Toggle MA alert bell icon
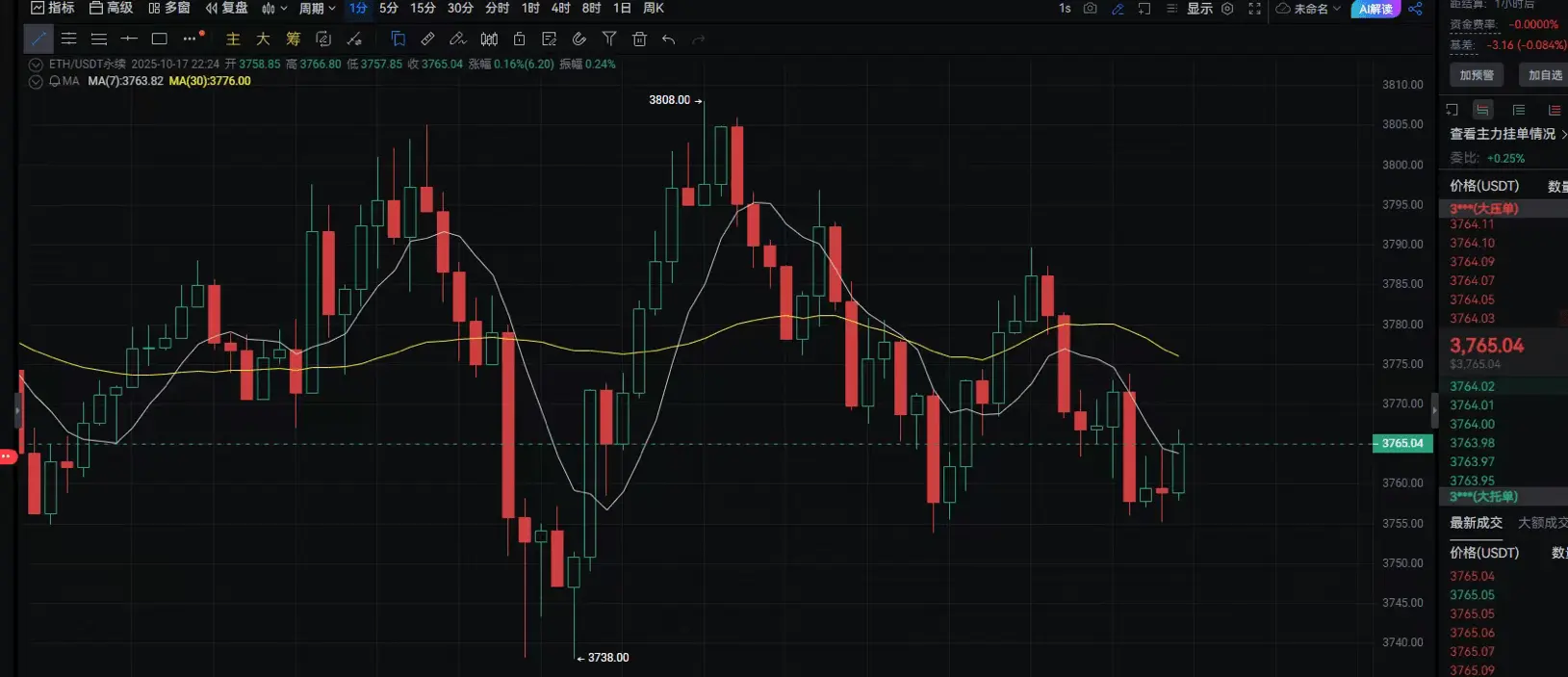The width and height of the screenshot is (1568, 677). tap(55, 81)
